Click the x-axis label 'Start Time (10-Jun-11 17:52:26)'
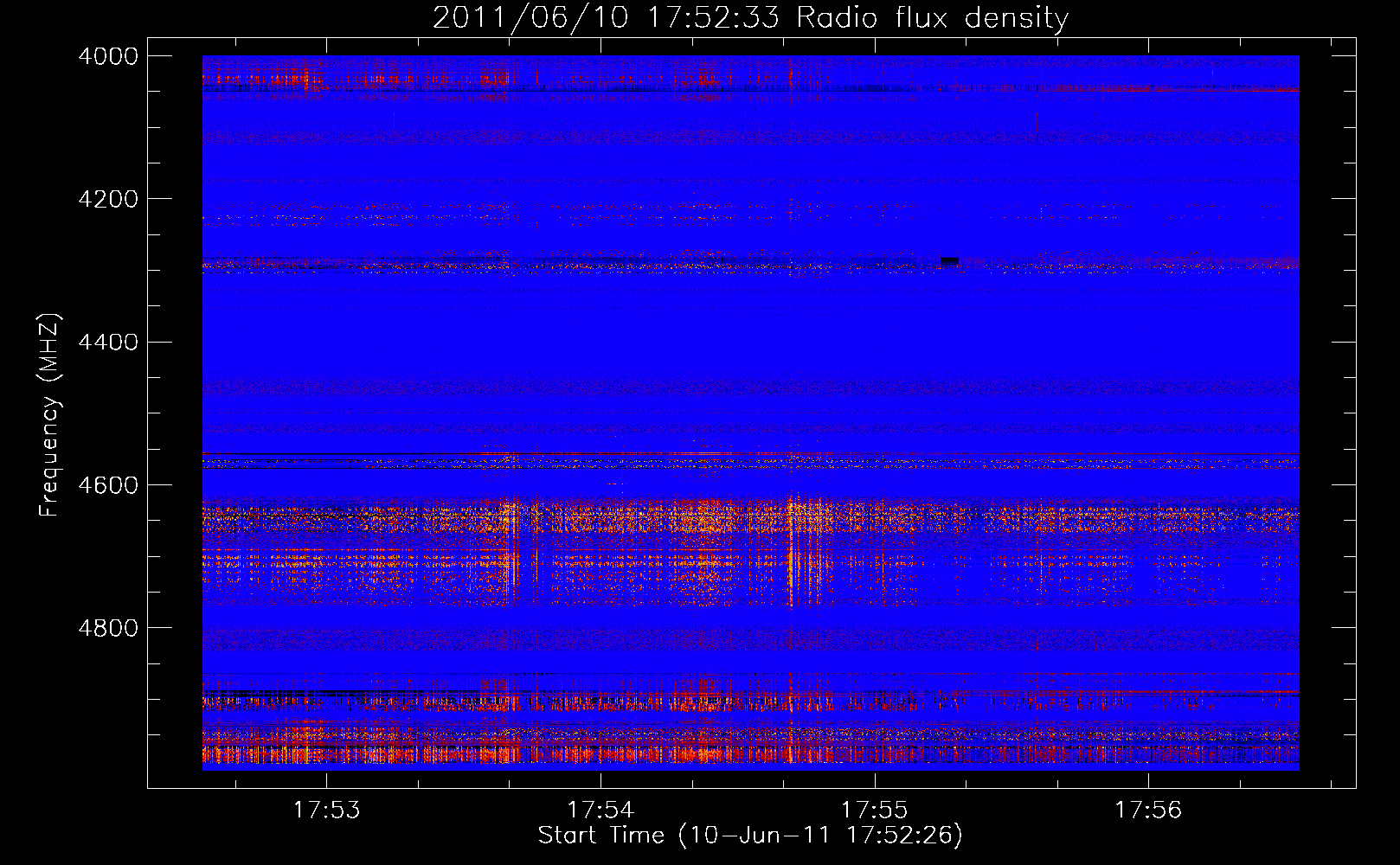This screenshot has height=865, width=1400. 750,836
